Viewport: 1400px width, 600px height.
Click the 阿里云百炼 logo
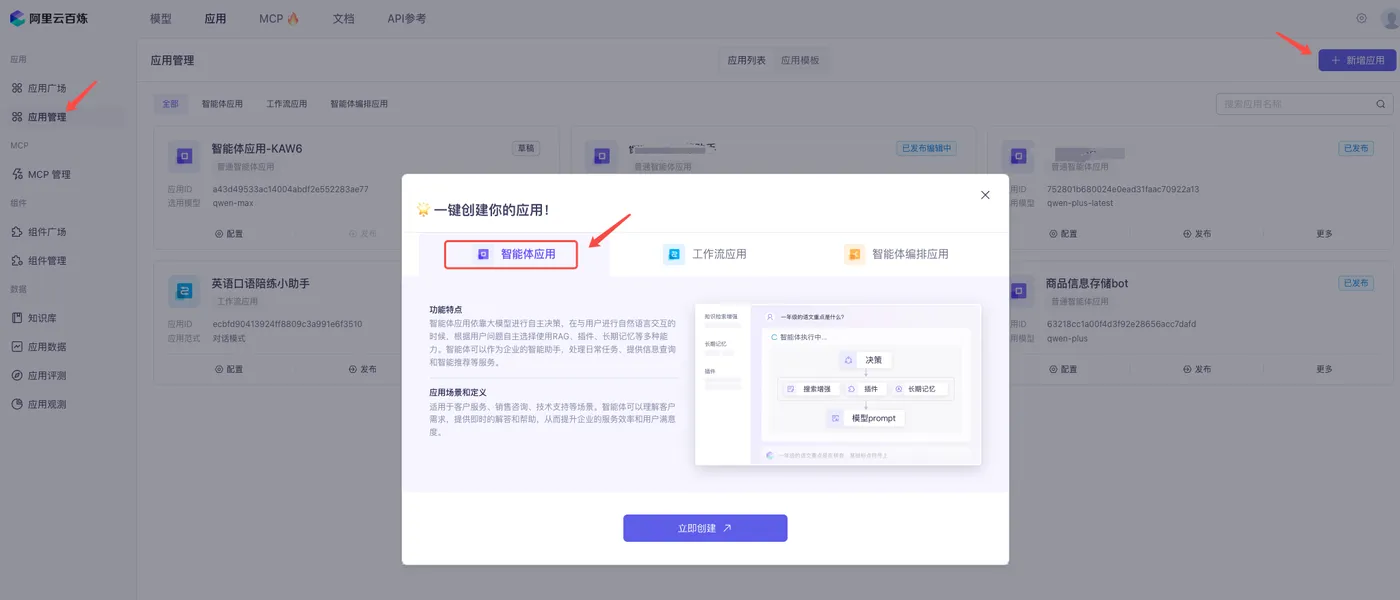pyautogui.click(x=48, y=18)
